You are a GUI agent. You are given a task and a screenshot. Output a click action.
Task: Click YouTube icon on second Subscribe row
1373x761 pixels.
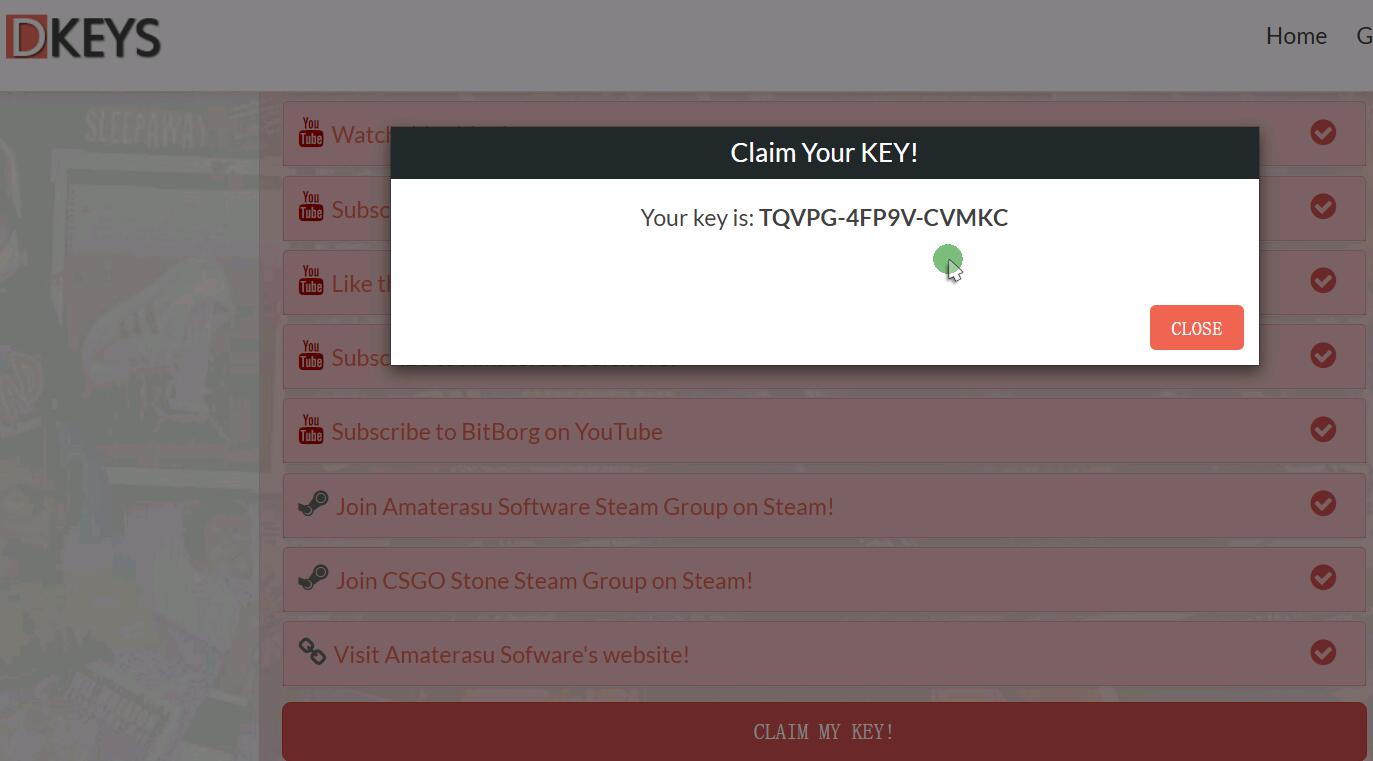click(x=311, y=354)
